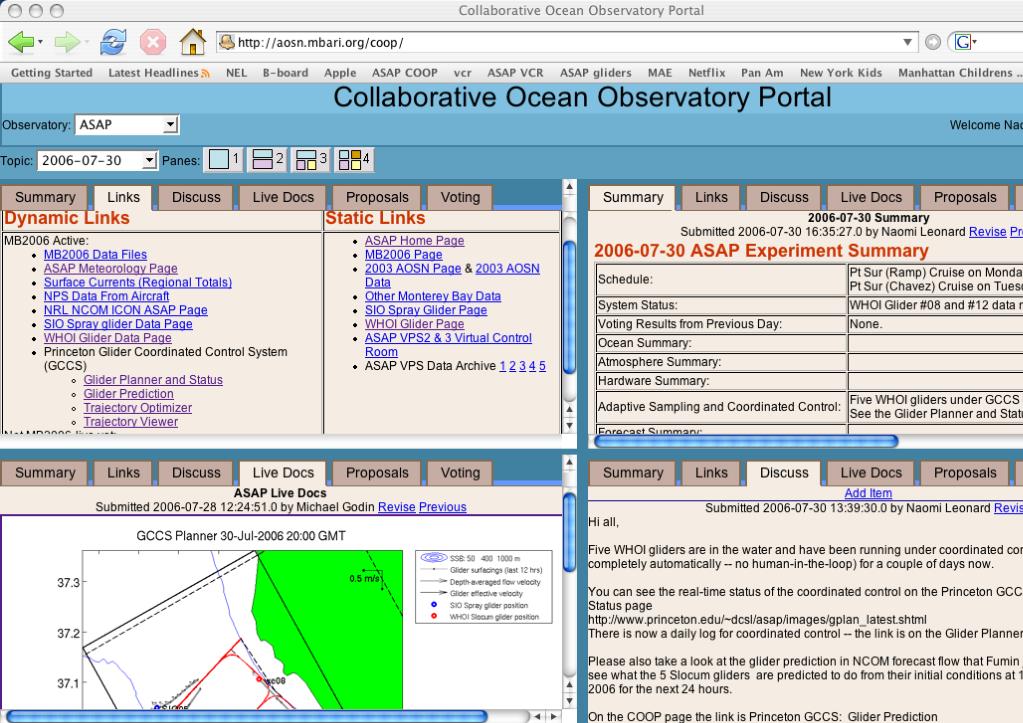Open the ASAP COOP bookmark
Screen dimensions: 1023x723
click(405, 73)
